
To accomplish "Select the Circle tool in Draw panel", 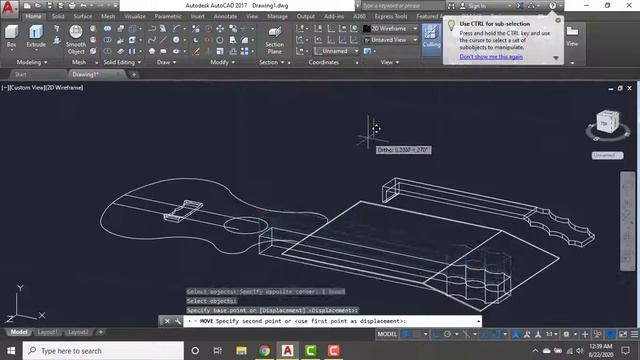I will pyautogui.click(x=176, y=40).
